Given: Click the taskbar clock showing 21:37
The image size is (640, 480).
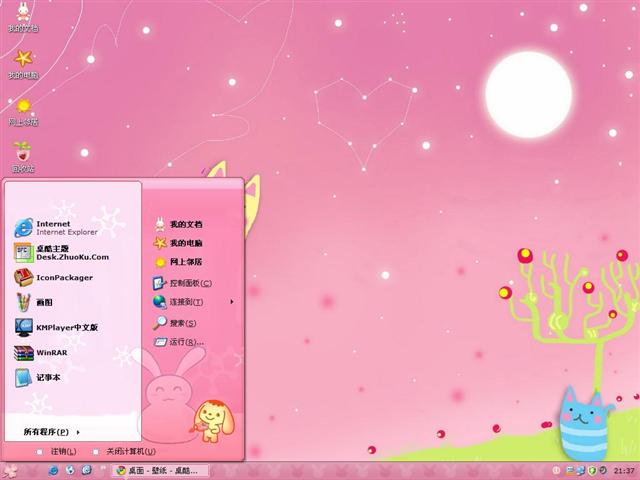Looking at the screenshot, I should [624, 471].
